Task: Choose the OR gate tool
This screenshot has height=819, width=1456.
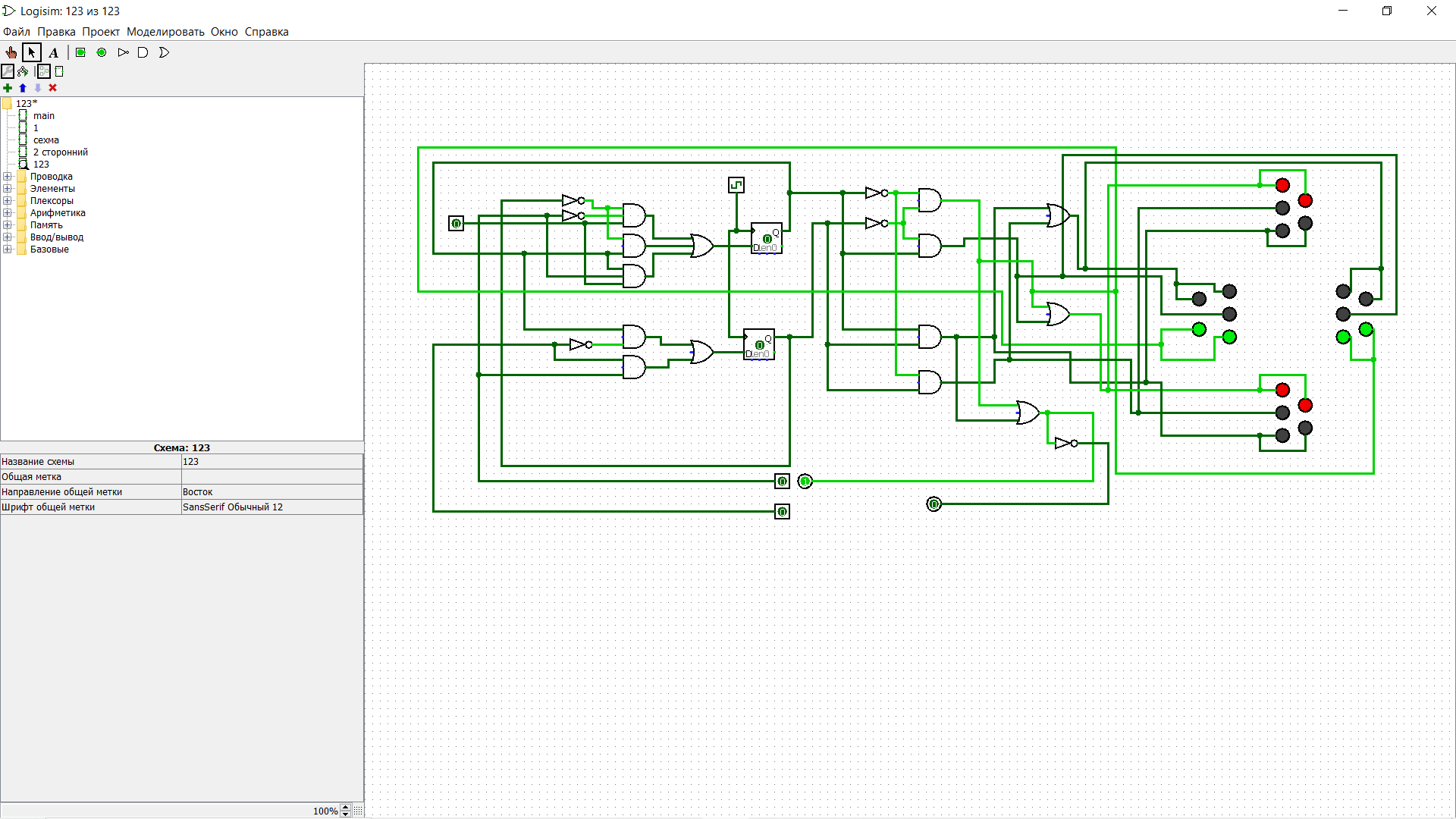Action: click(x=164, y=52)
